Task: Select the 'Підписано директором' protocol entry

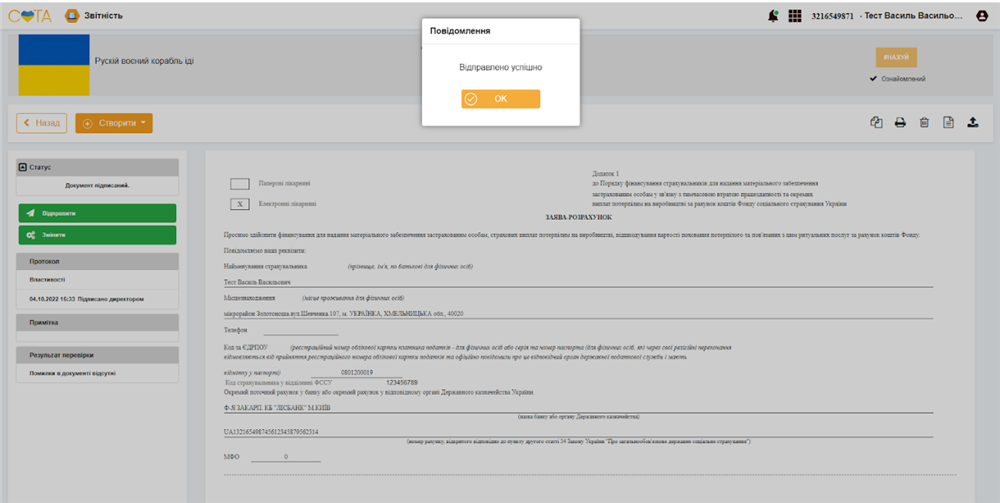Action: (97, 299)
